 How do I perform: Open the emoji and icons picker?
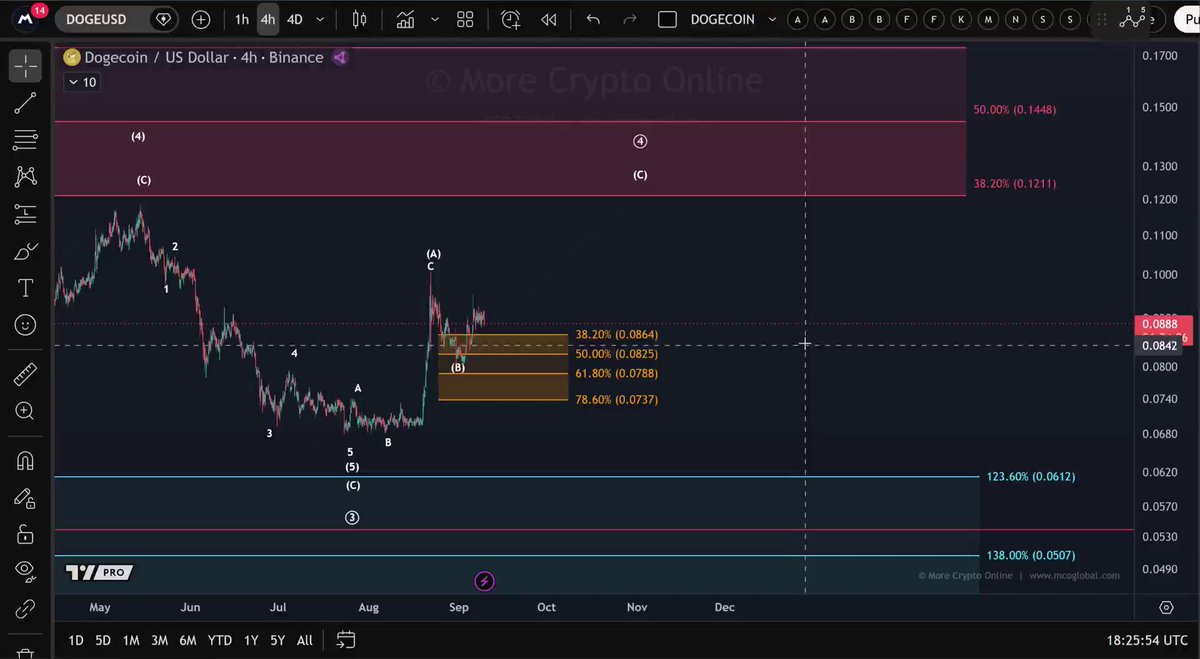(25, 325)
